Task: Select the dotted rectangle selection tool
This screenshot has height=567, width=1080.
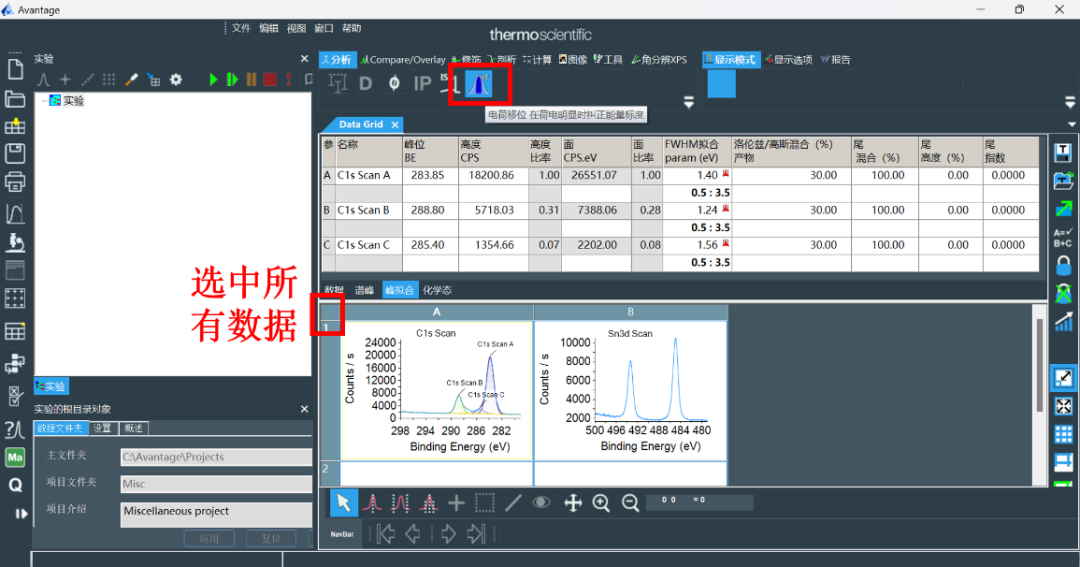Action: [485, 503]
